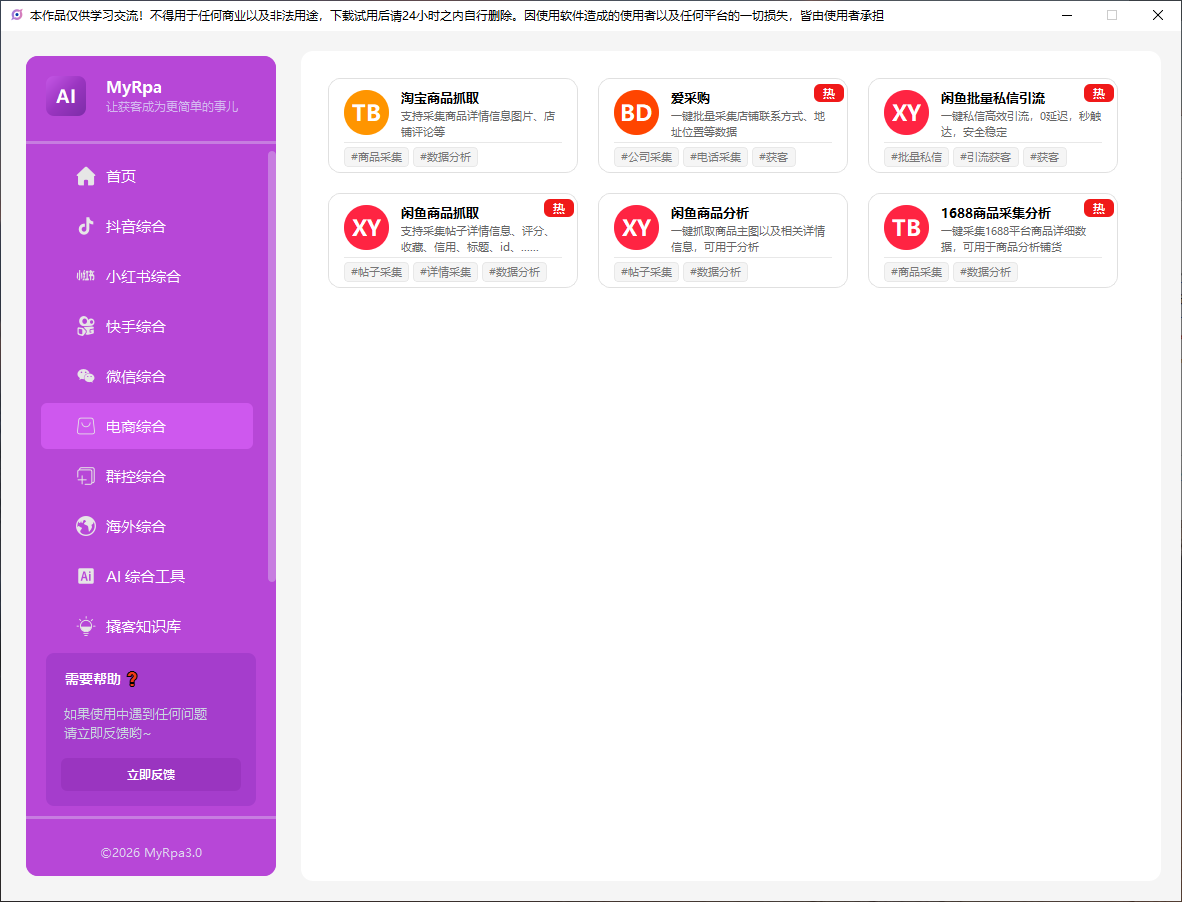This screenshot has height=902, width=1182.
Task: Click #商品采集 tag on 1688商品采集分析 card
Action: coord(916,272)
